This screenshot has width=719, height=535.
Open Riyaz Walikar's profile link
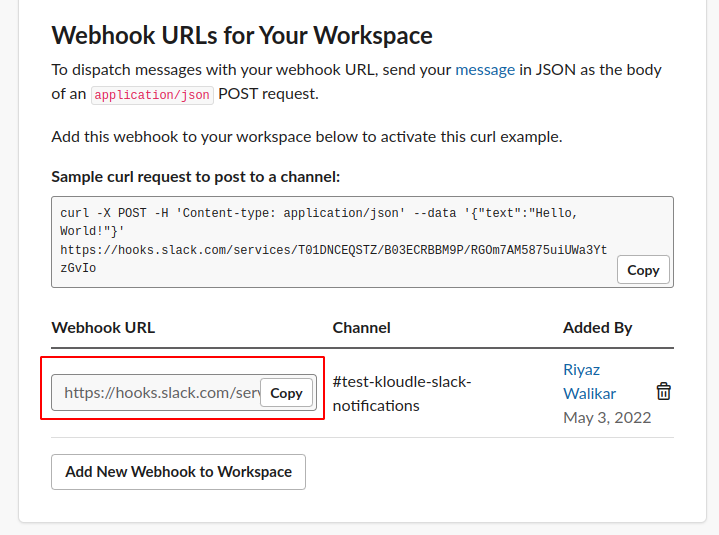point(590,381)
